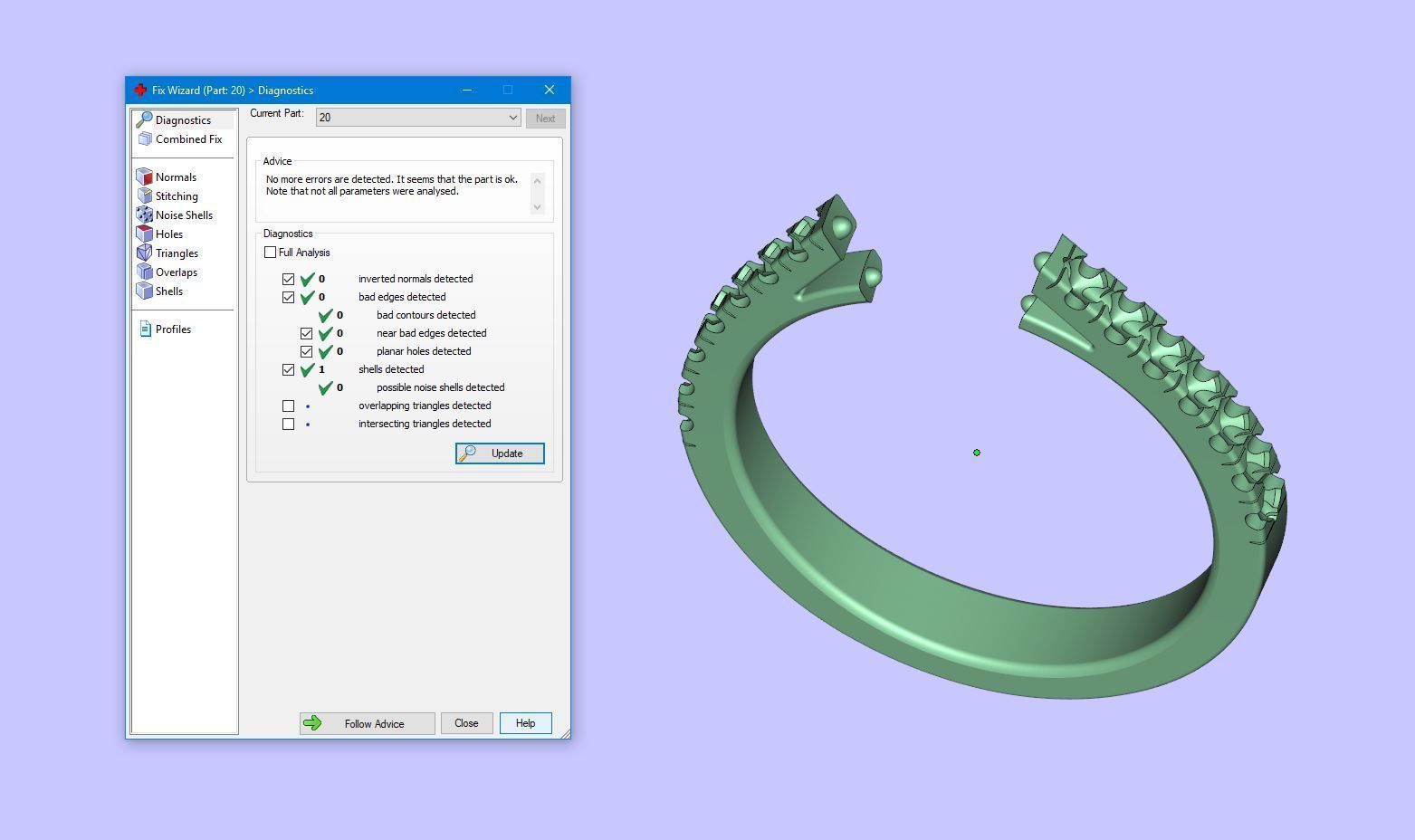Open the Current Part dropdown
The width and height of the screenshot is (1415, 840).
418,118
